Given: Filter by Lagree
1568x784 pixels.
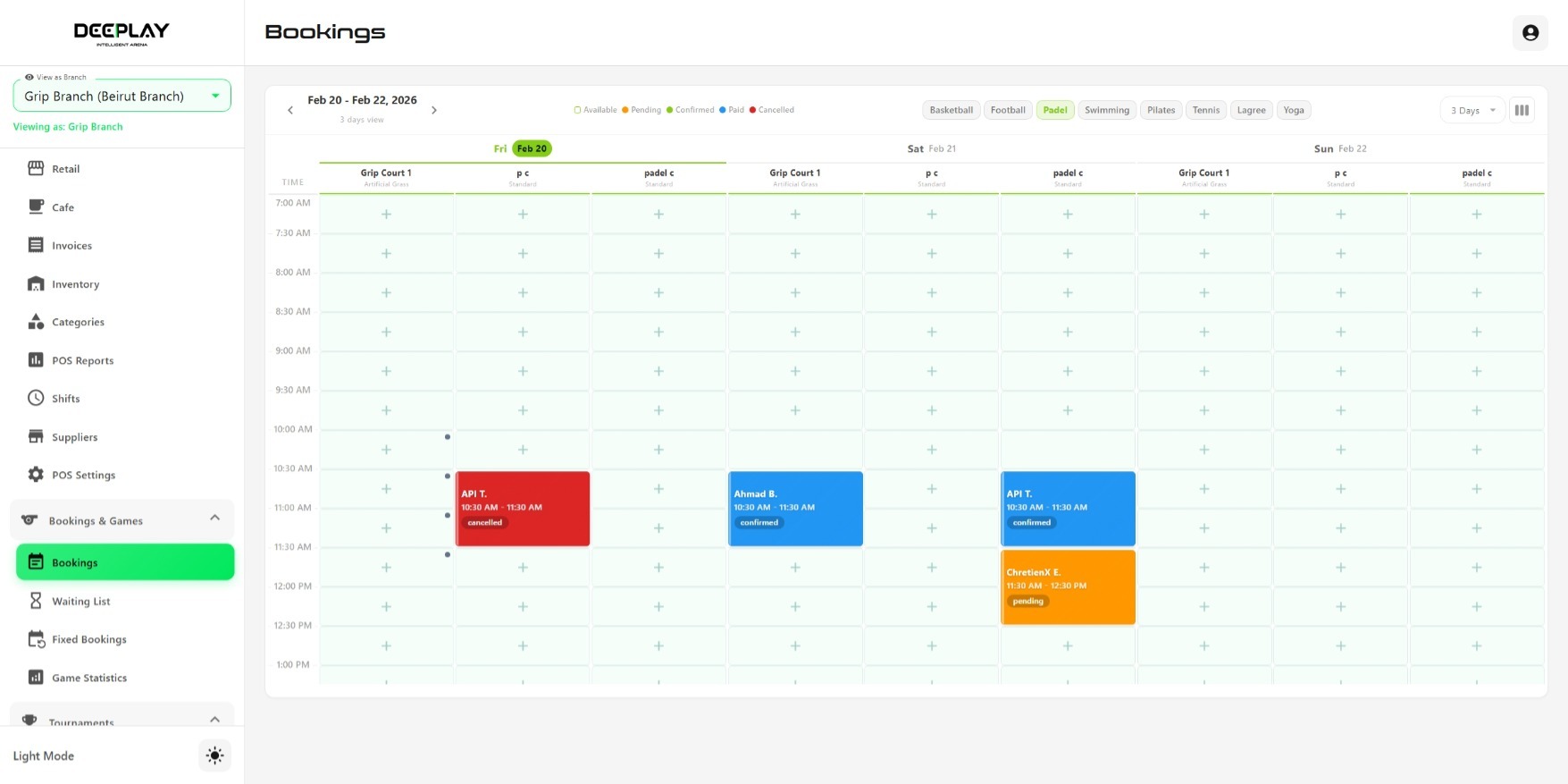Looking at the screenshot, I should tap(1251, 110).
